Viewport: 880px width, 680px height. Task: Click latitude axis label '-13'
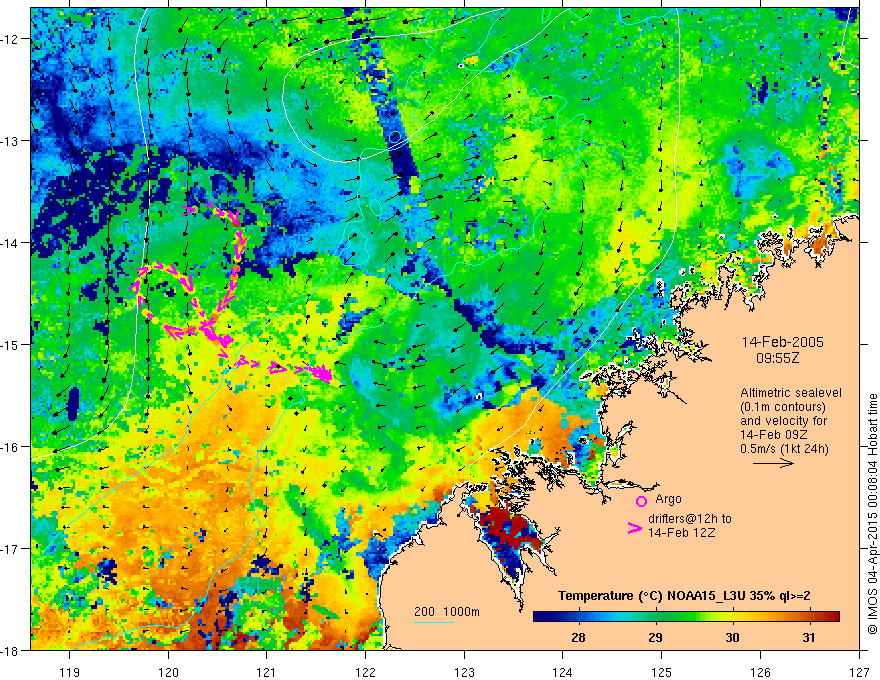11,141
